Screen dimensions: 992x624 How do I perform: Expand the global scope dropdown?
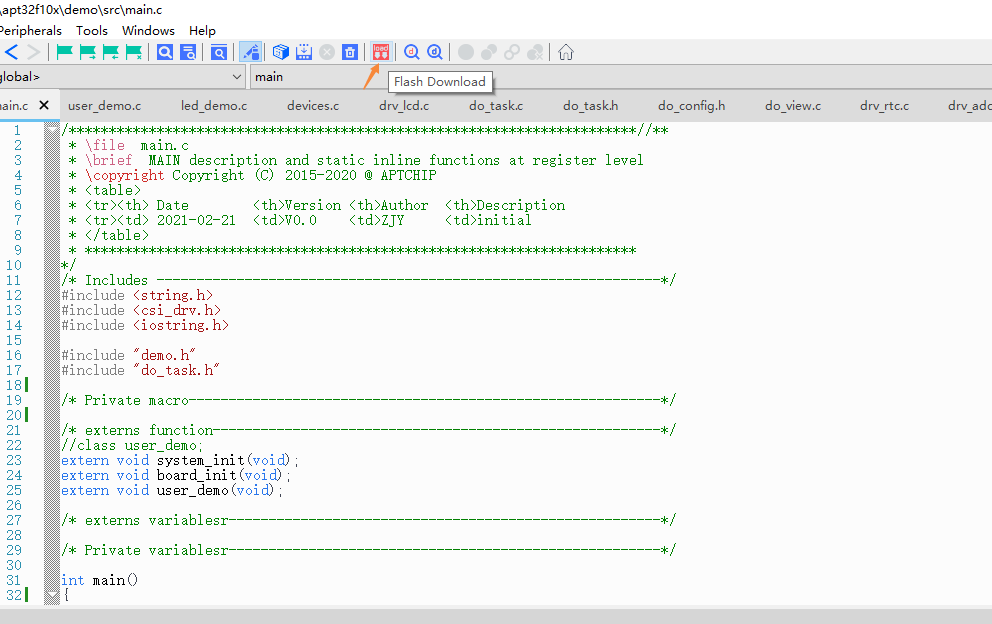pyautogui.click(x=237, y=77)
